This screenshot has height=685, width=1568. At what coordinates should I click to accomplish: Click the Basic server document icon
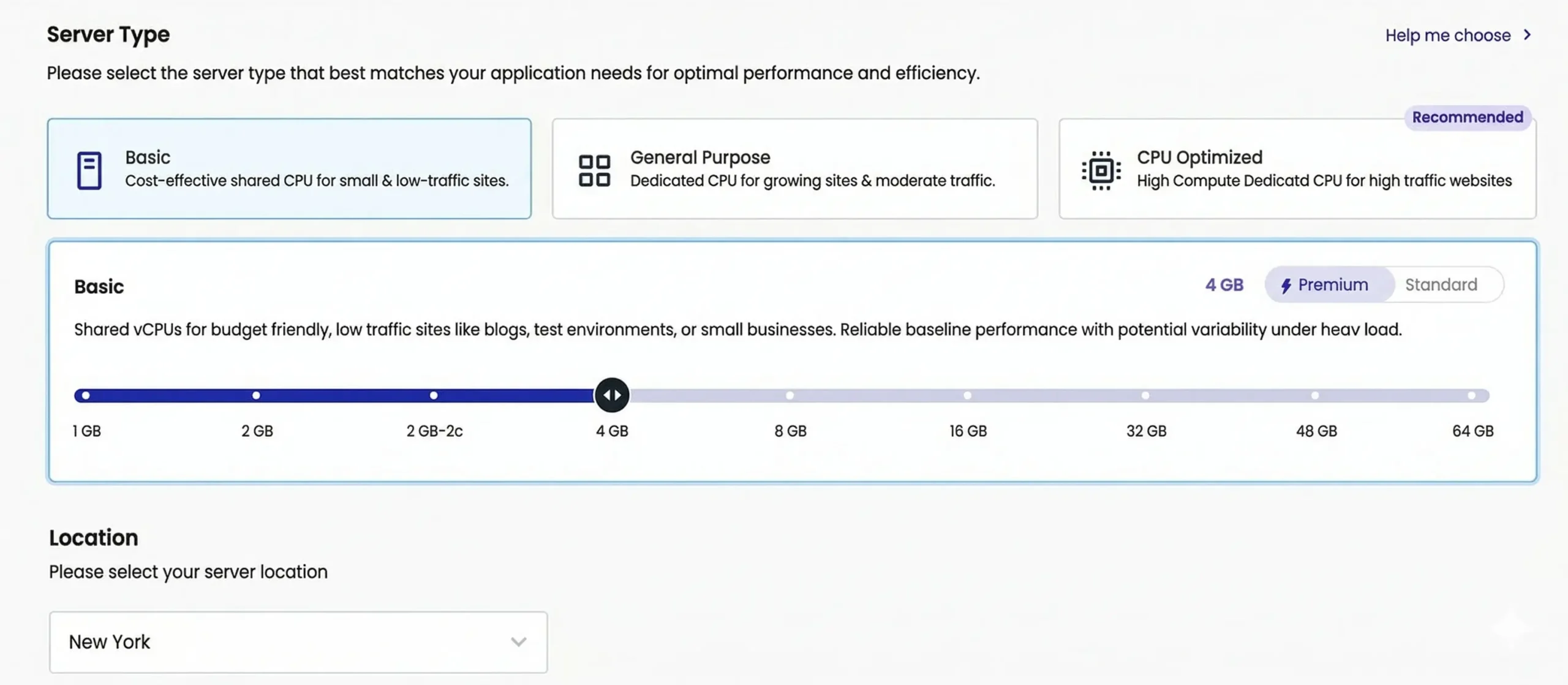[x=89, y=170]
